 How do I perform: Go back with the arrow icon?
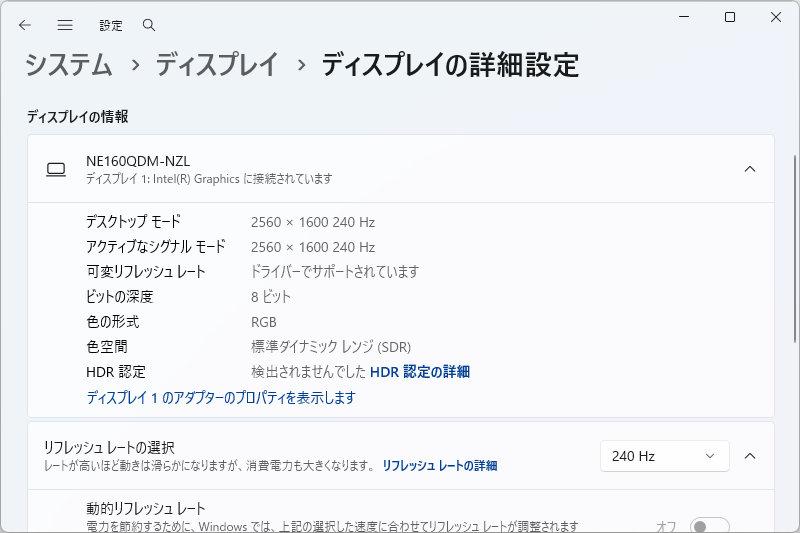click(x=24, y=25)
